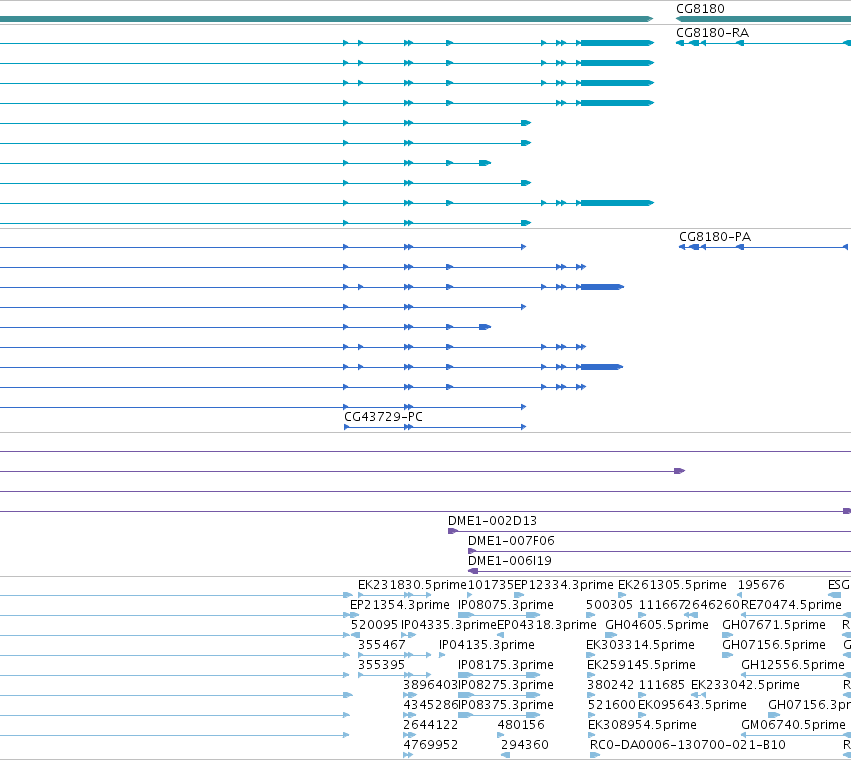851x760 pixels.
Task: Select the purple exon glyph under DME1-006I19
Action: [x=473, y=571]
